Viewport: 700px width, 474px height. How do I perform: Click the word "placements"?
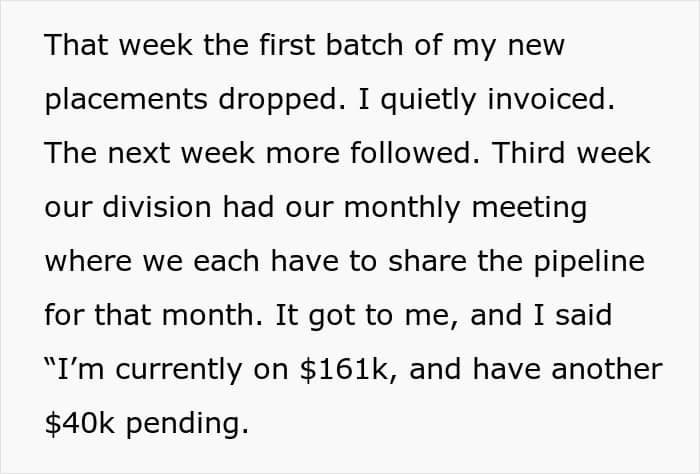(x=126, y=100)
